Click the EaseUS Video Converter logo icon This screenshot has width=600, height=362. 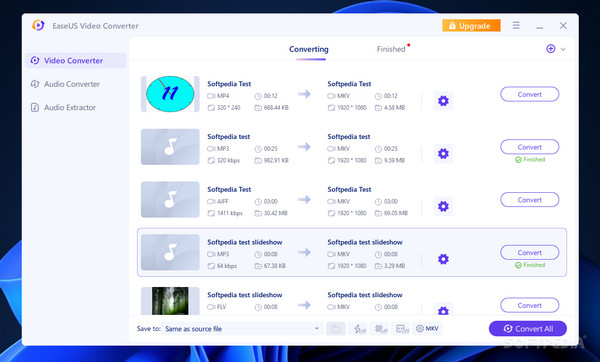pyautogui.click(x=38, y=25)
